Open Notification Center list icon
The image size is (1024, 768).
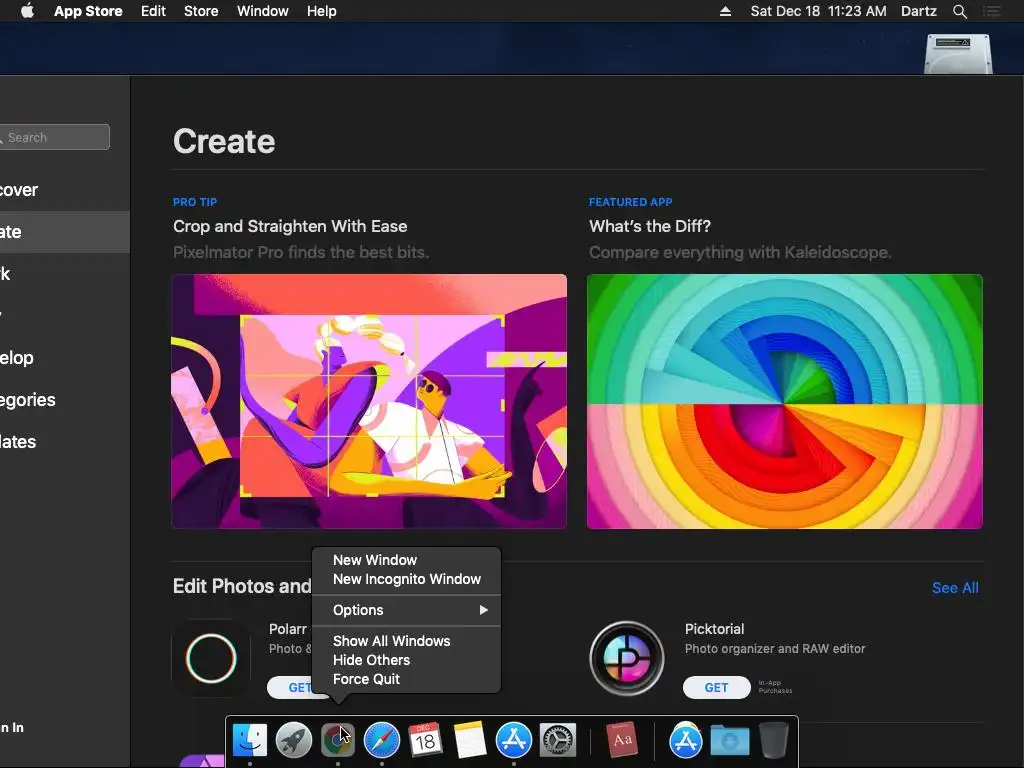point(992,11)
